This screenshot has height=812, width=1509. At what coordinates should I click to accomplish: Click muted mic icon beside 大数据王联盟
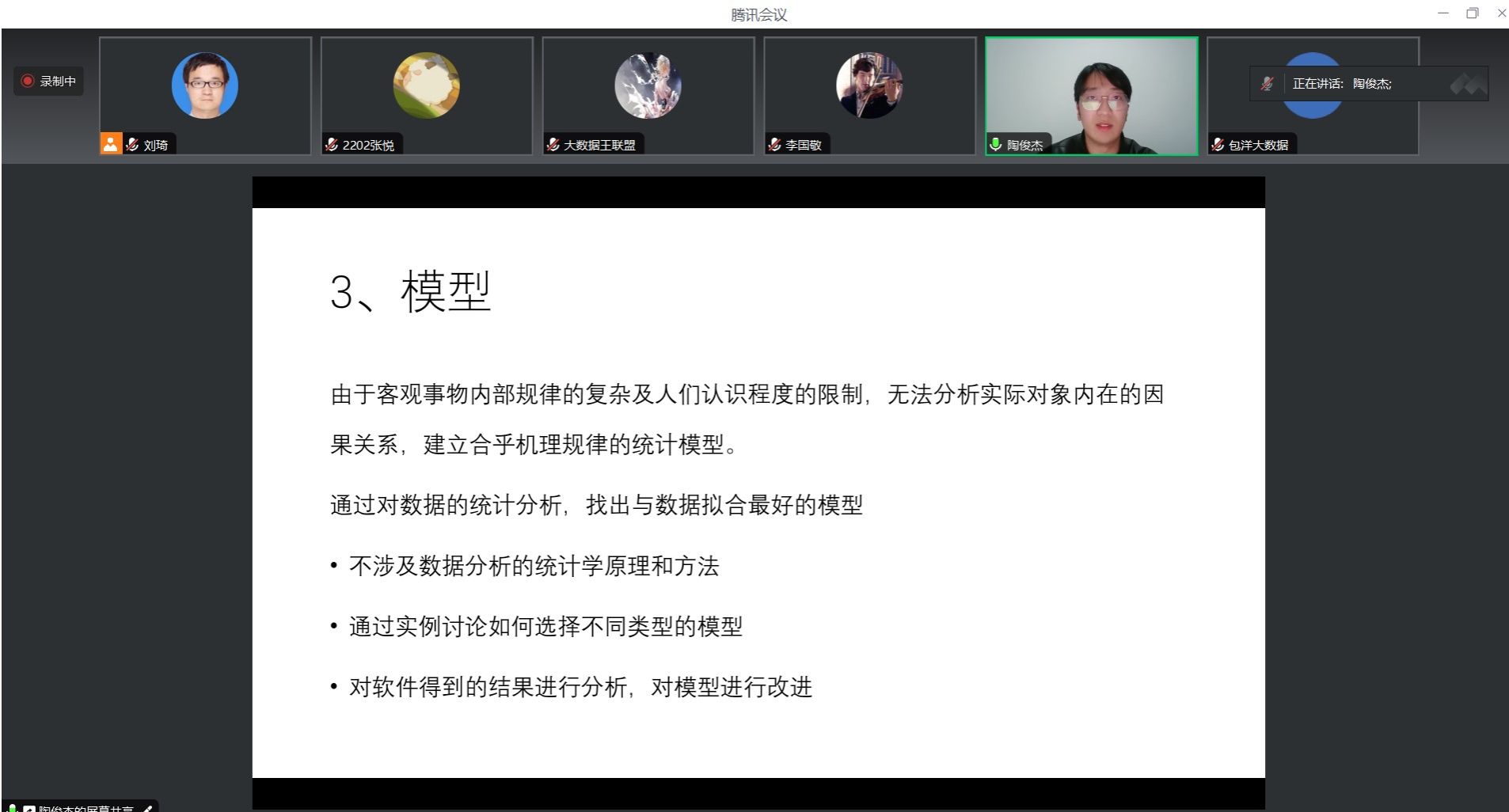click(x=553, y=145)
